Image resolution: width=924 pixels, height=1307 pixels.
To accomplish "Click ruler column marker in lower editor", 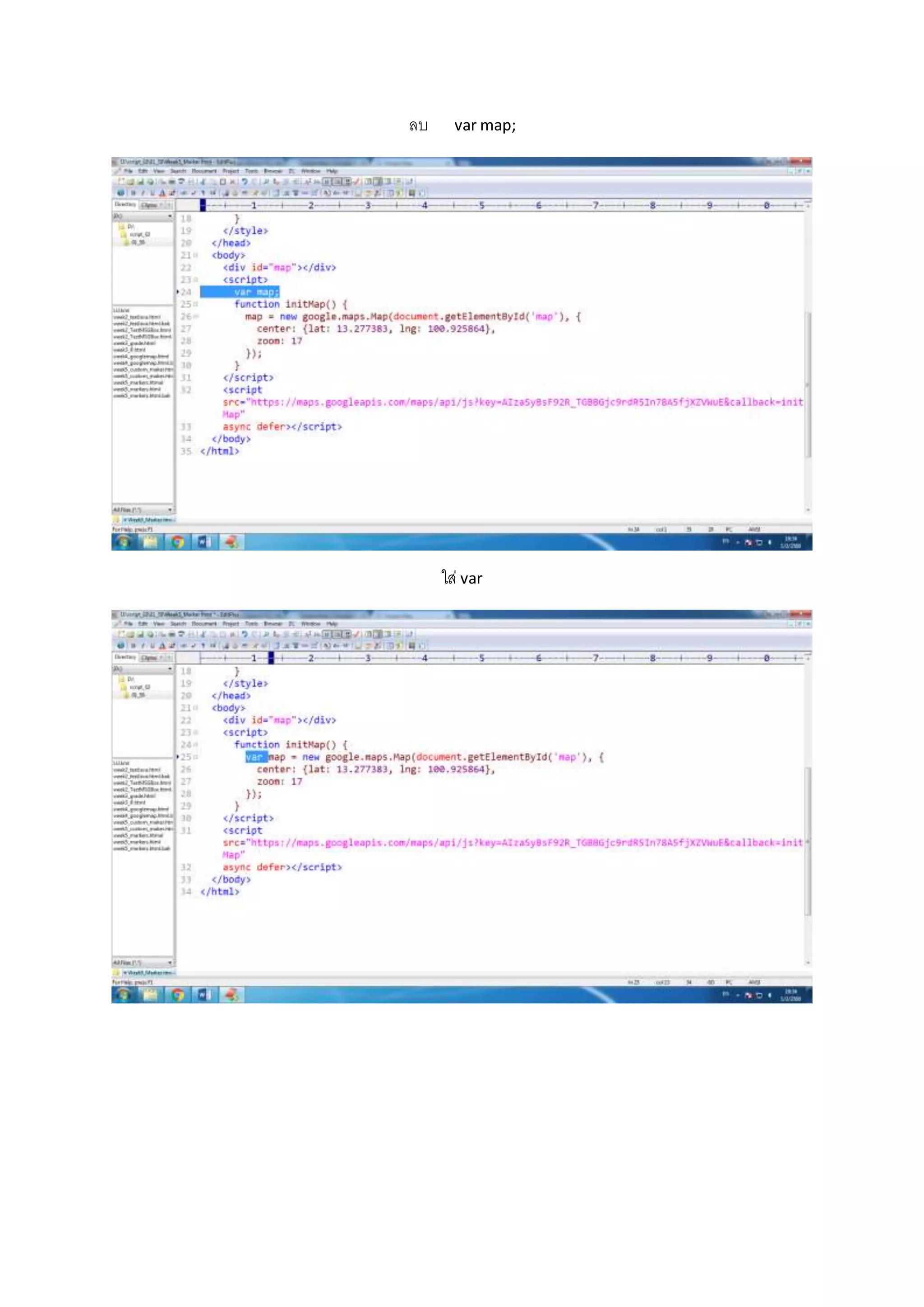I will tap(272, 658).
